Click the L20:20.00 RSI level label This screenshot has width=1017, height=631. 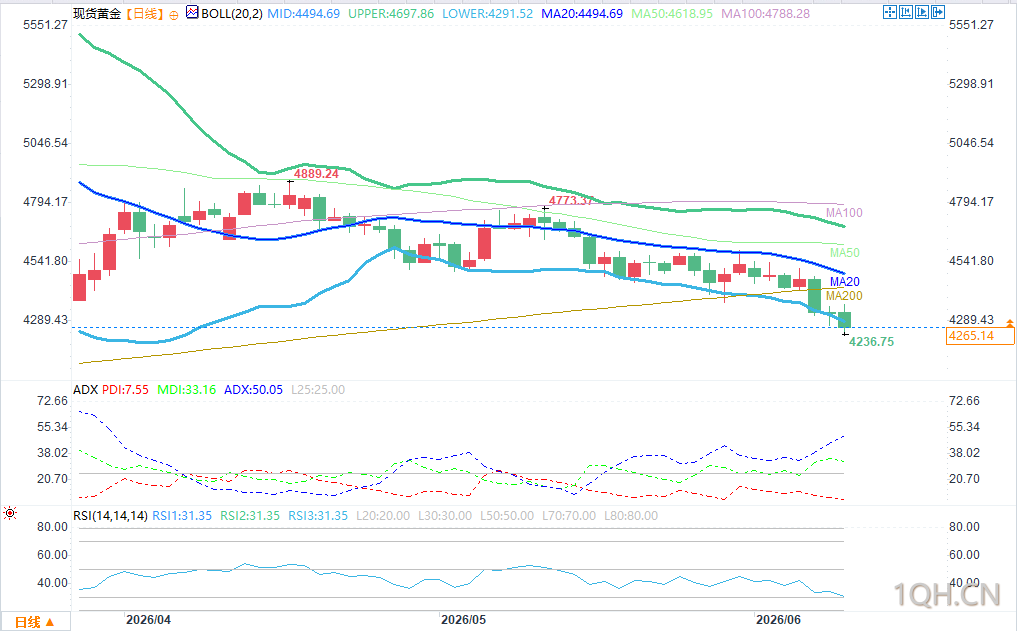(x=383, y=516)
